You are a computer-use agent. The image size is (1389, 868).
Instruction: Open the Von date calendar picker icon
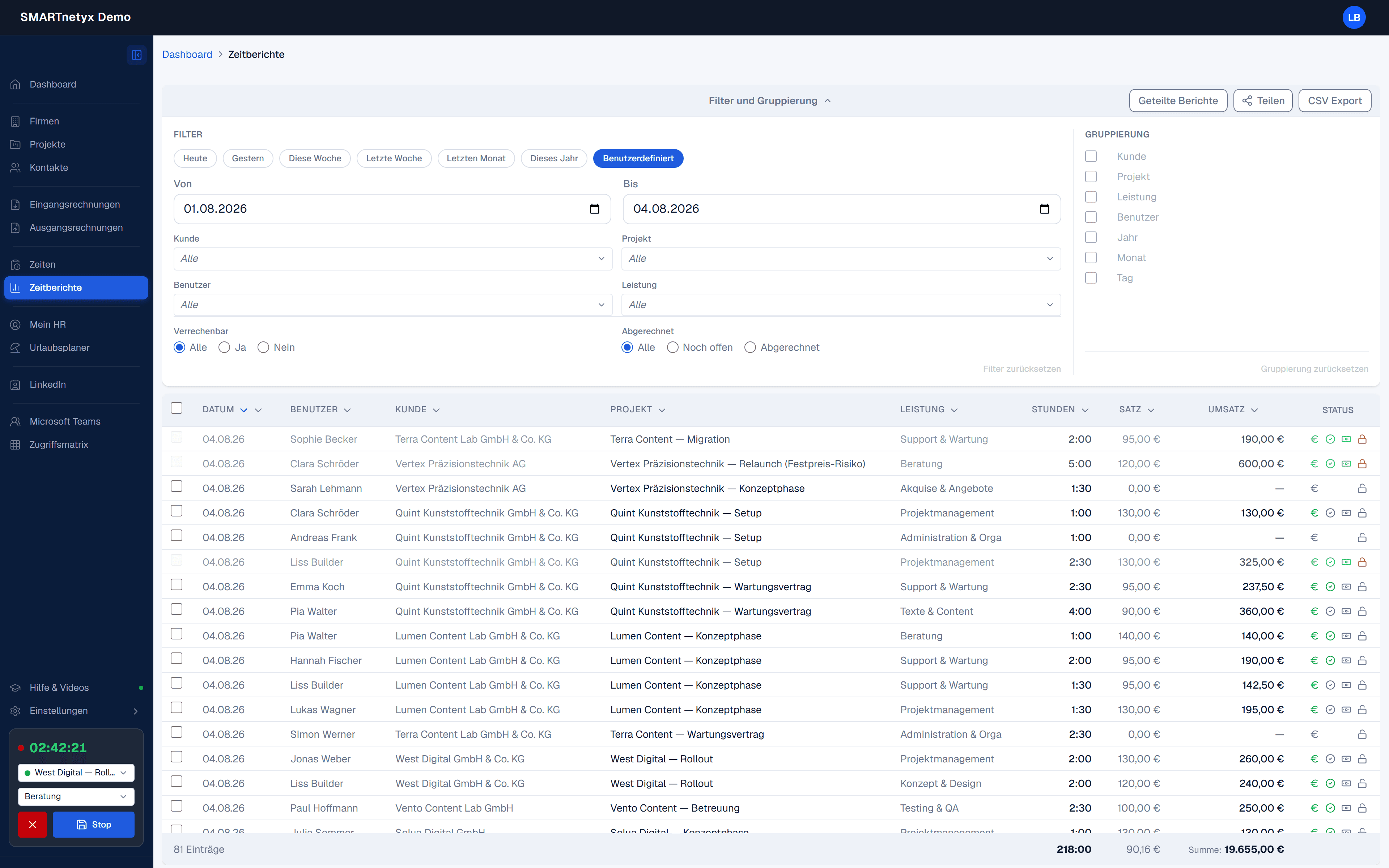[x=595, y=209]
